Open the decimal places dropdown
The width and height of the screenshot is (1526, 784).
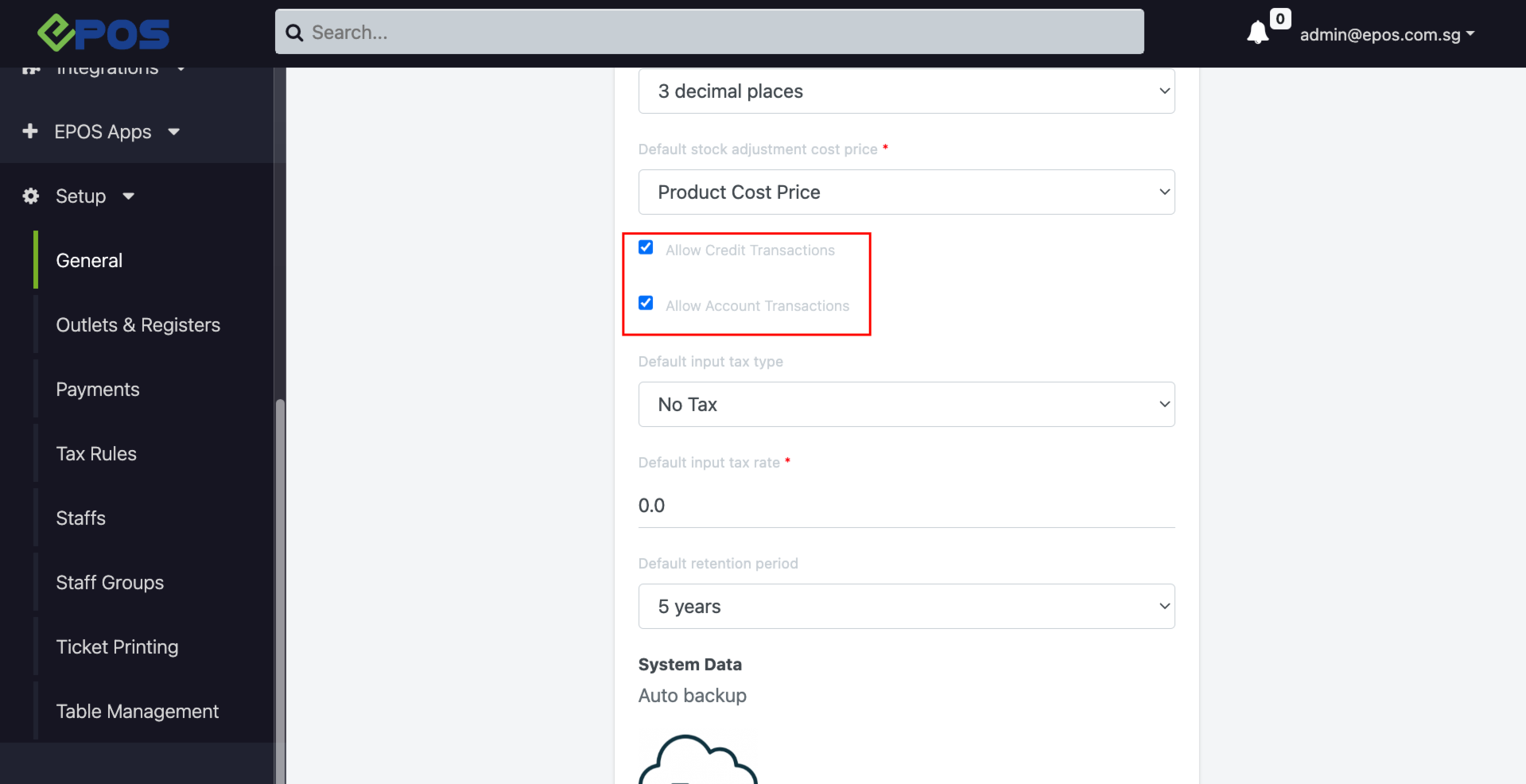pos(906,91)
